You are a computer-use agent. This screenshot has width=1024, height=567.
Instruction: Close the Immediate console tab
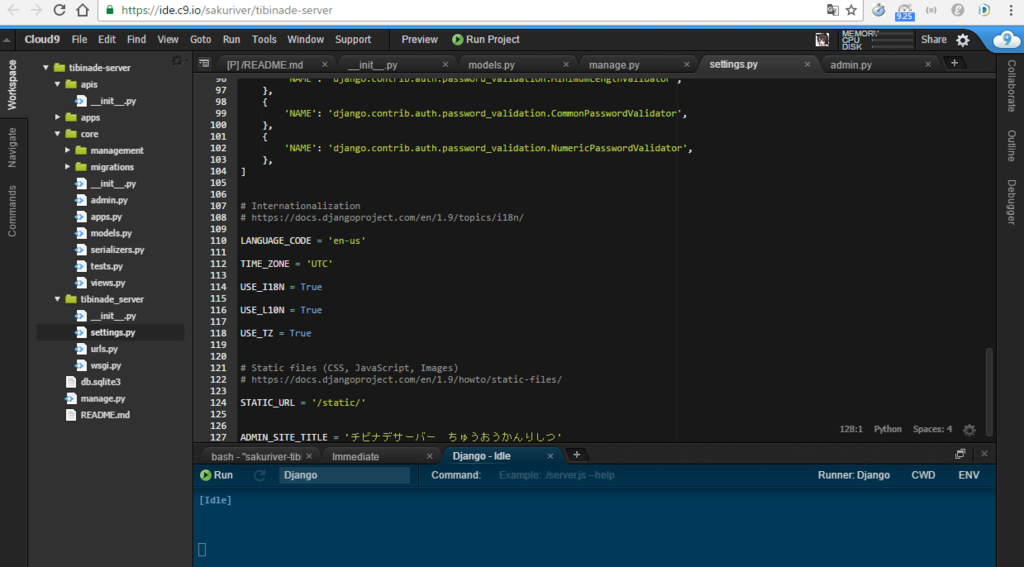pos(430,456)
